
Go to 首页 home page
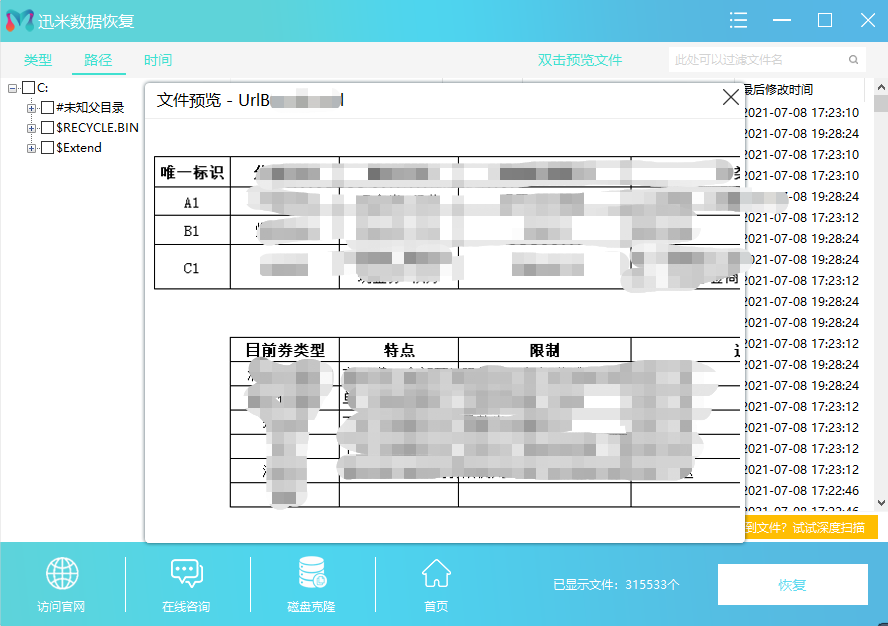435,573
